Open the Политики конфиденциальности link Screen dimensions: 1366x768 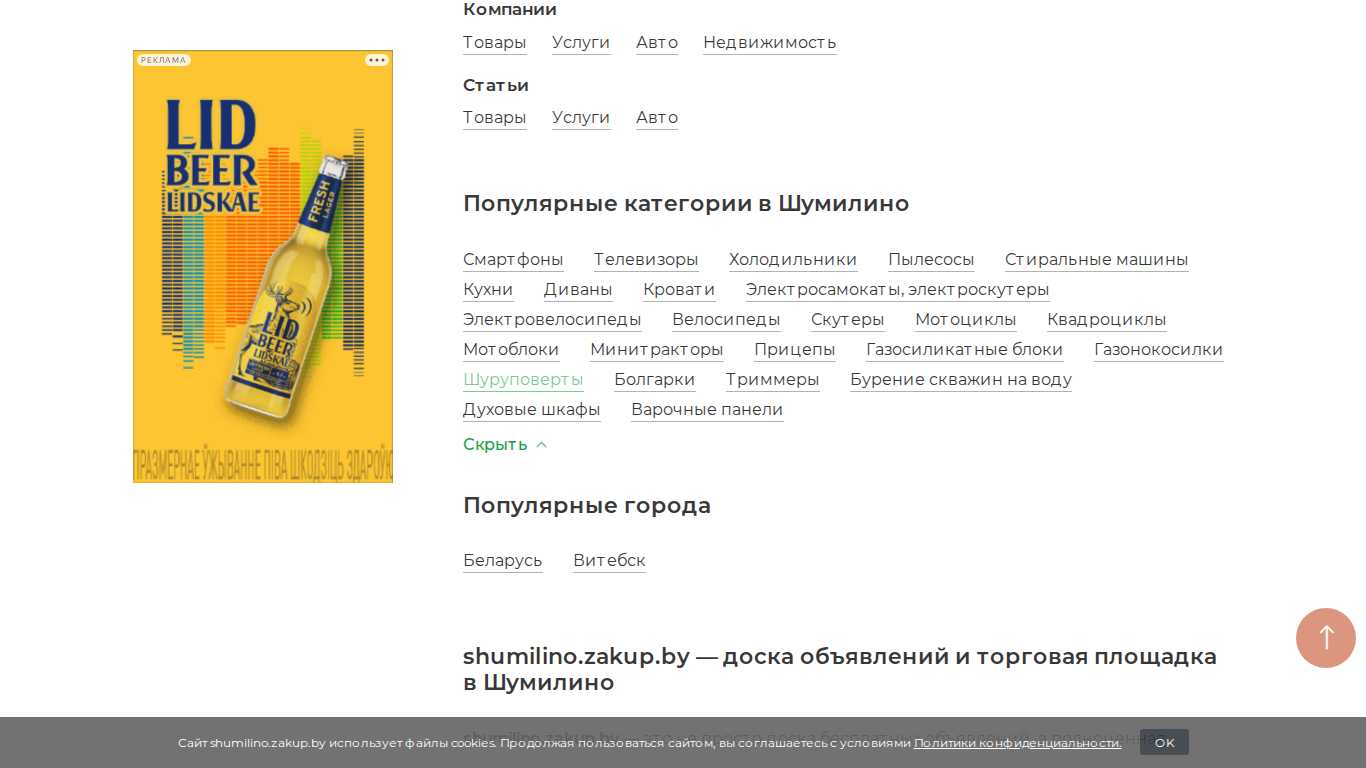click(1017, 743)
